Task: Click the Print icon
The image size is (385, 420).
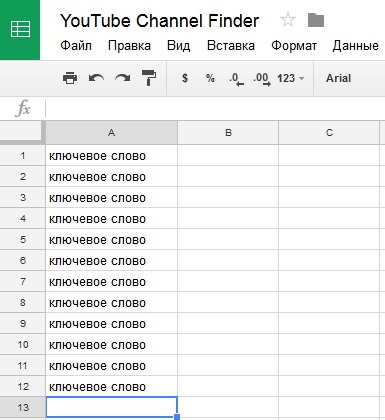Action: tap(70, 78)
